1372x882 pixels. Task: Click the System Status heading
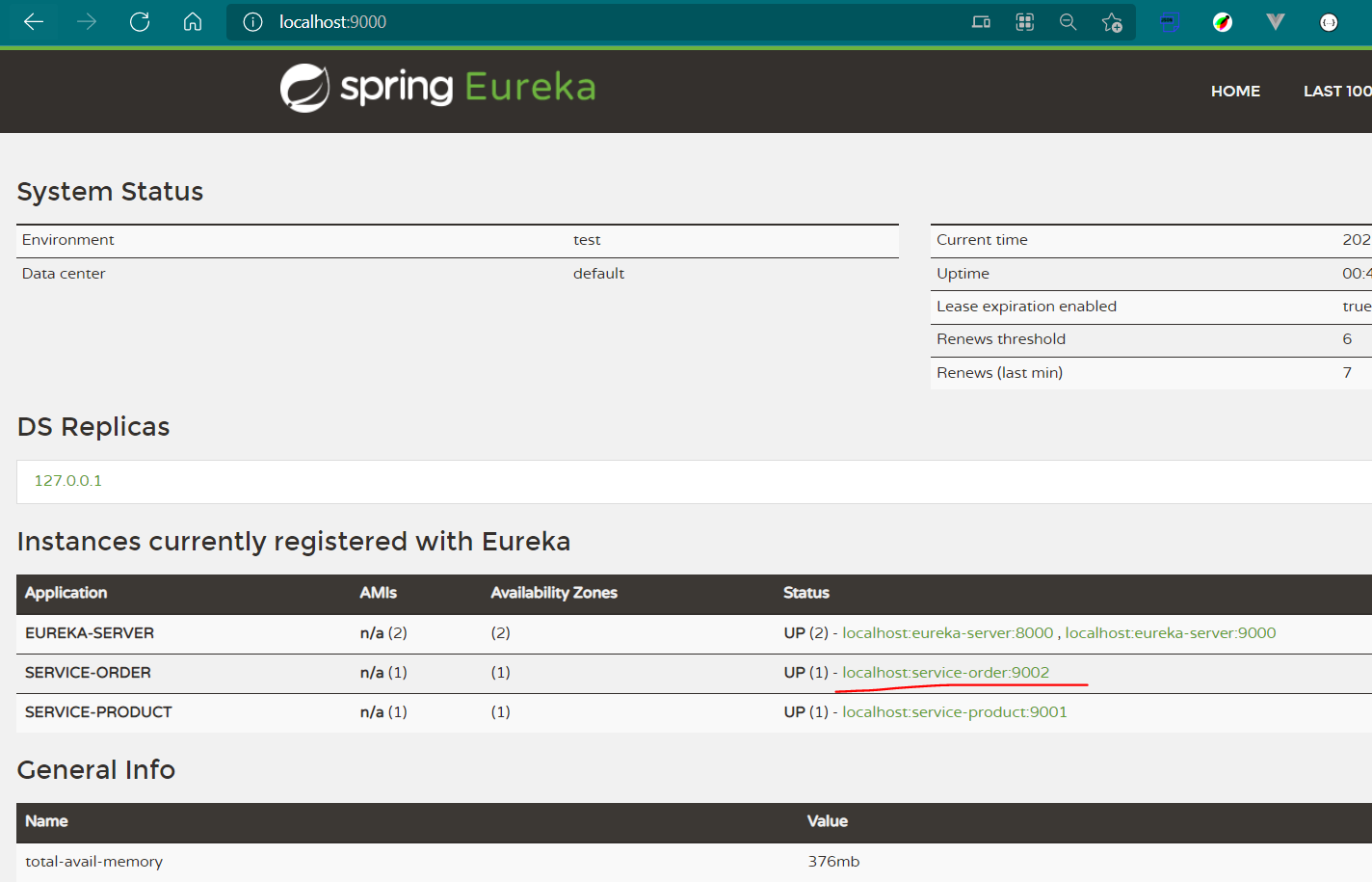[x=110, y=191]
